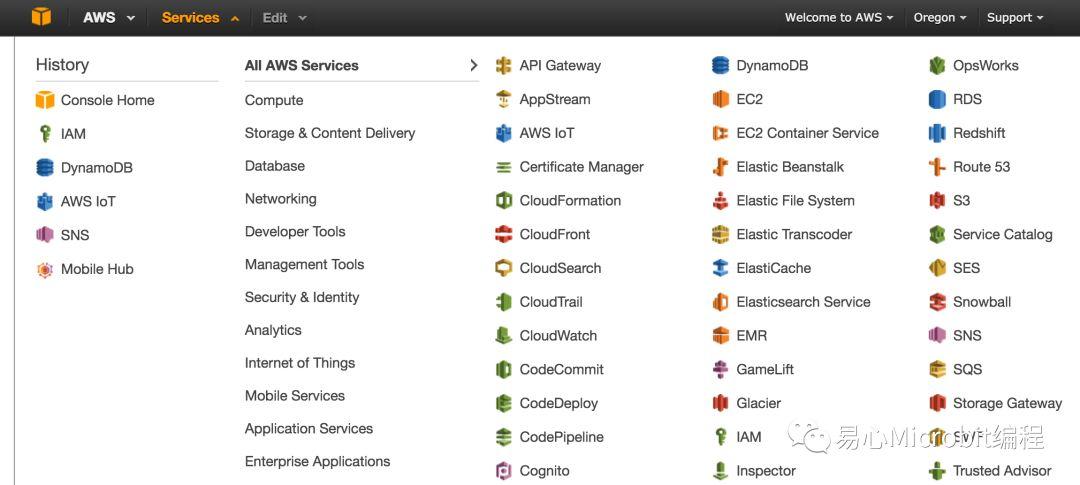Click the Route 53 icon
This screenshot has height=485, width=1080.
[937, 167]
